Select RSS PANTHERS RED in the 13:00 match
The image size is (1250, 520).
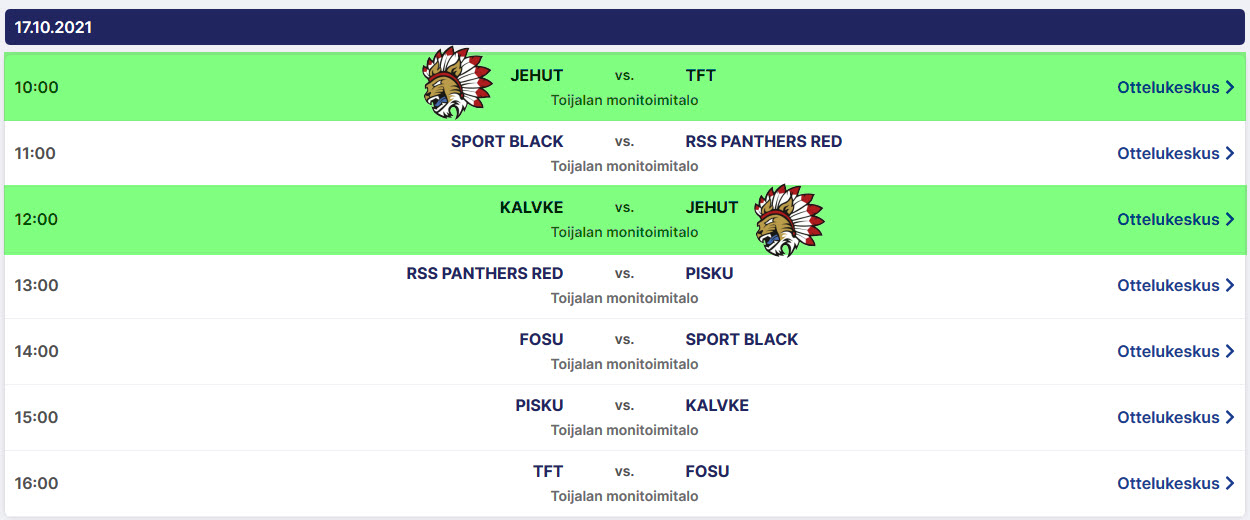[x=484, y=273]
